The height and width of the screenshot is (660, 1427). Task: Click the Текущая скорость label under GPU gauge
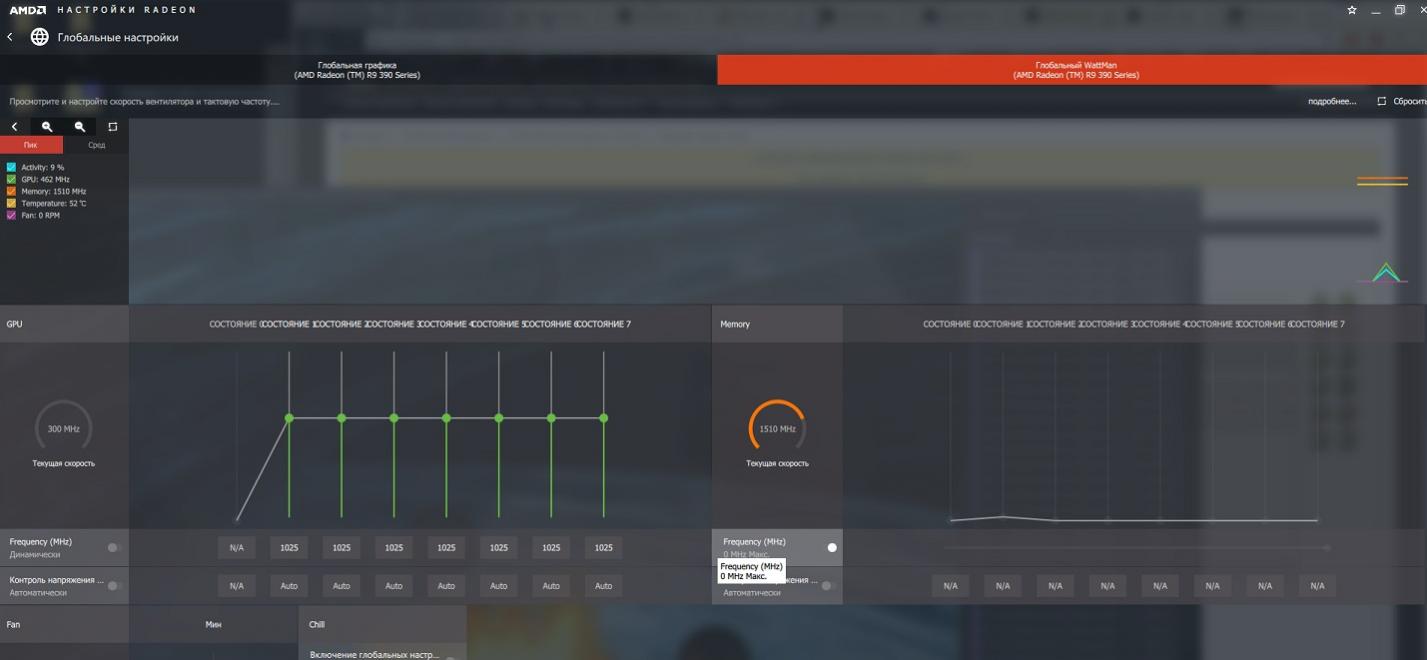pyautogui.click(x=64, y=464)
